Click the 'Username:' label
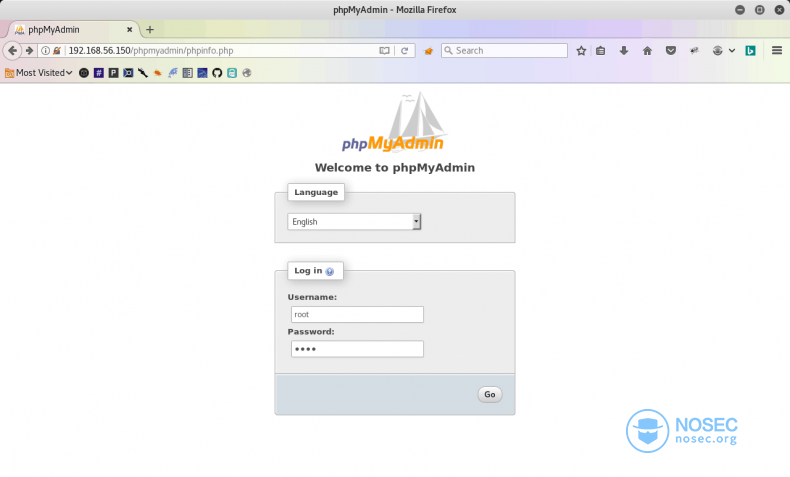This screenshot has height=477, width=790. click(312, 297)
